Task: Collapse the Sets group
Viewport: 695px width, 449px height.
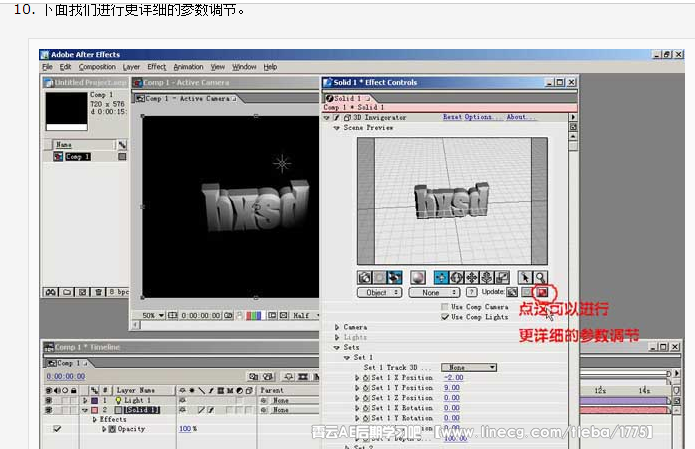Action: click(x=337, y=347)
